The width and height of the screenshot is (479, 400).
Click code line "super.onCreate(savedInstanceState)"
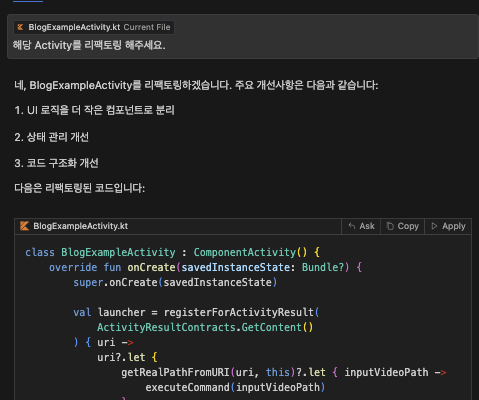coord(175,282)
